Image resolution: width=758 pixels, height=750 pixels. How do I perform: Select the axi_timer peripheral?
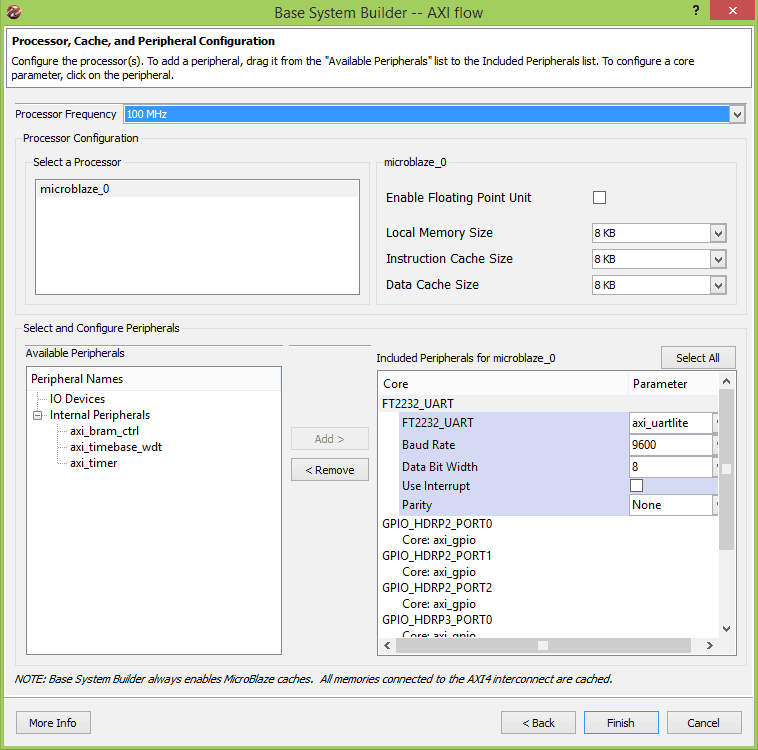(93, 463)
